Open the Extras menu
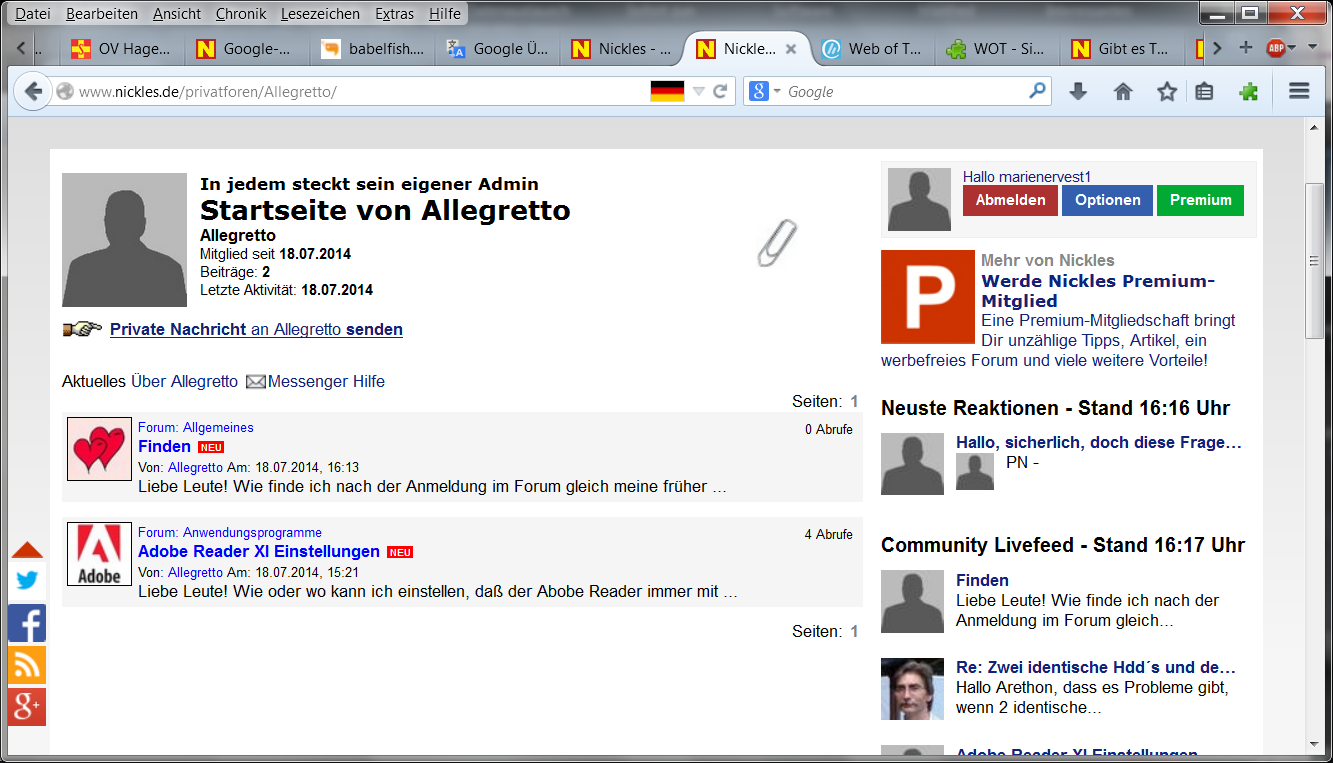Screen dimensions: 1333x763 pyautogui.click(x=395, y=14)
